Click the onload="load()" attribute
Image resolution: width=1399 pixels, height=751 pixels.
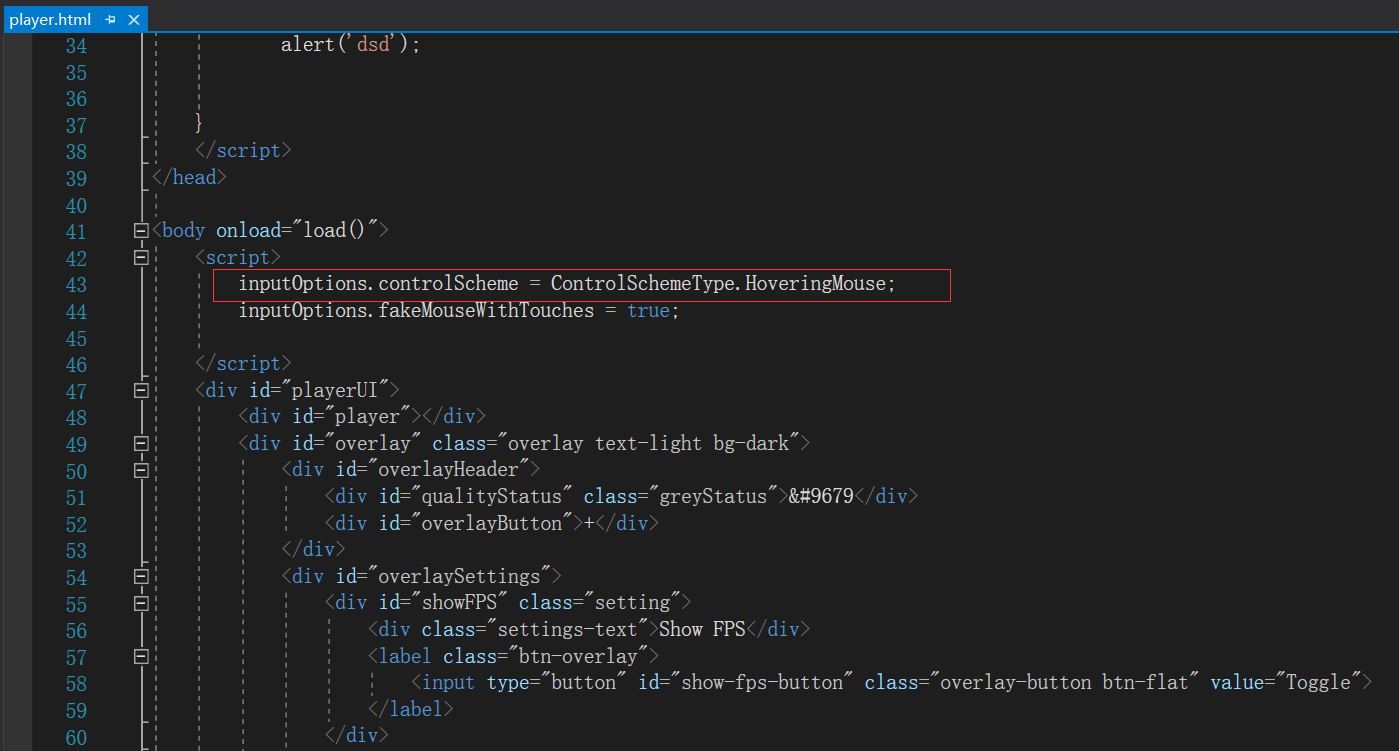[x=297, y=230]
